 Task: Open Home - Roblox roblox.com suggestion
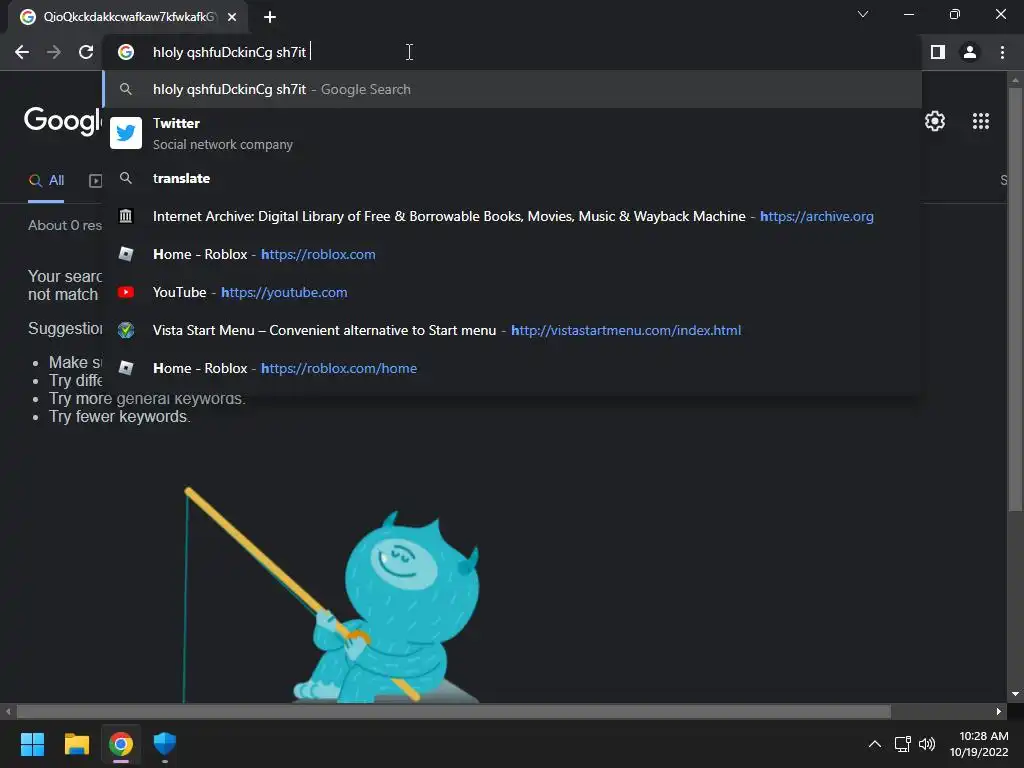tap(513, 254)
